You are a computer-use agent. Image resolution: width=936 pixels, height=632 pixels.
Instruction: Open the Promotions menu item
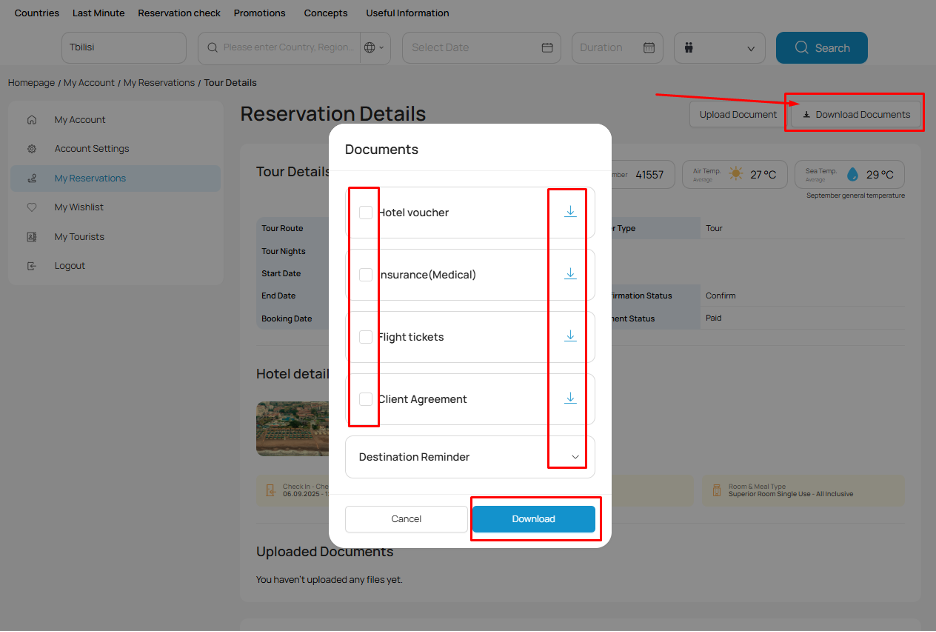click(x=259, y=13)
